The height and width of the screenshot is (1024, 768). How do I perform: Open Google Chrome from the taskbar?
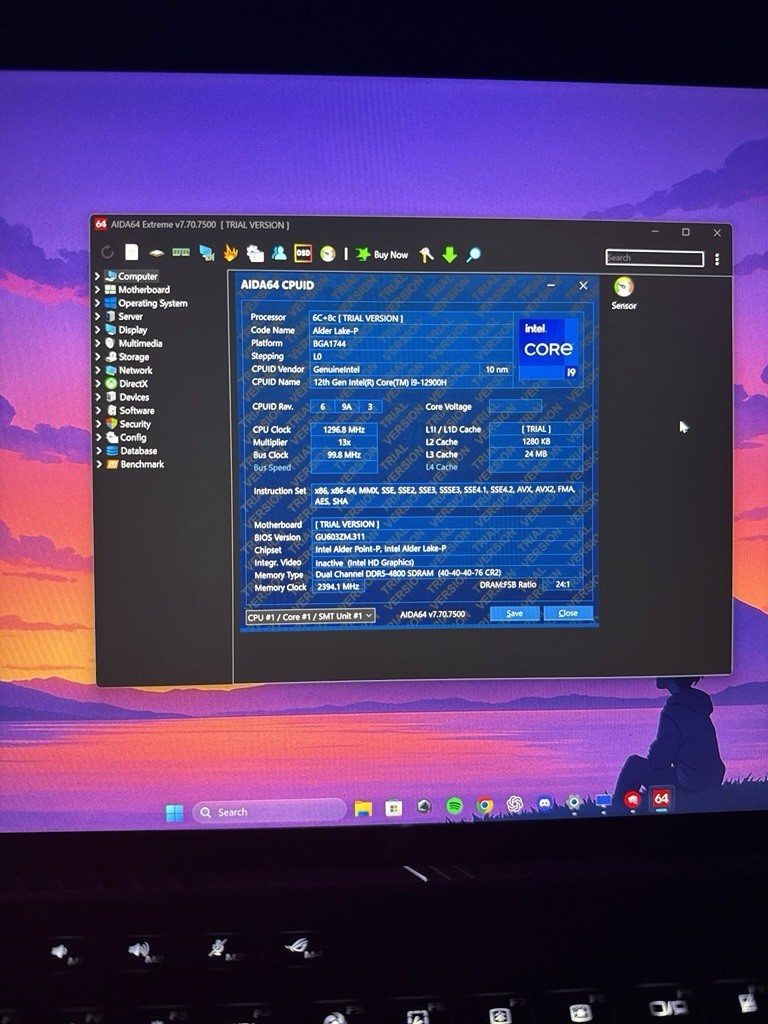tap(485, 805)
